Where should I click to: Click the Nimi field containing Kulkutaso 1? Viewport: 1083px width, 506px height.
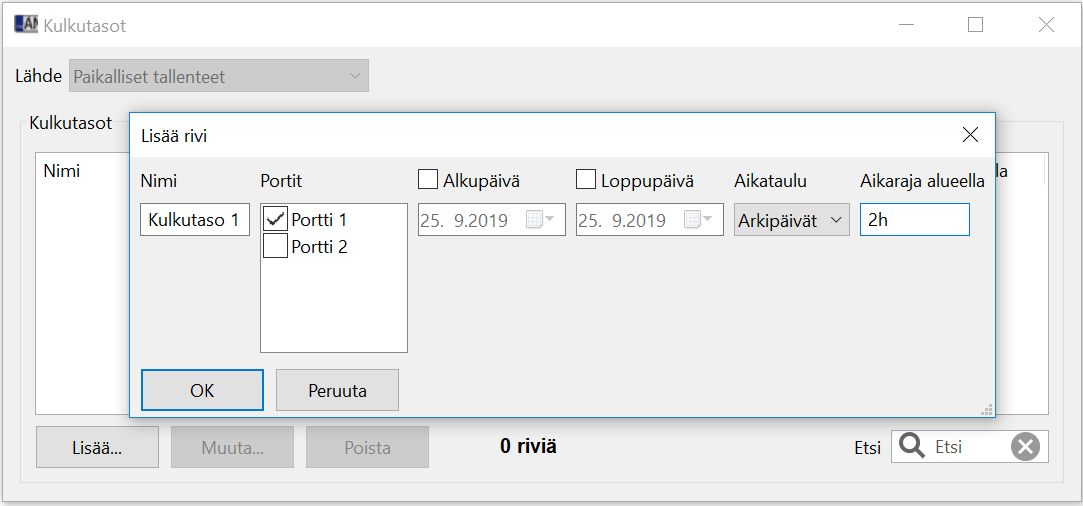(195, 220)
